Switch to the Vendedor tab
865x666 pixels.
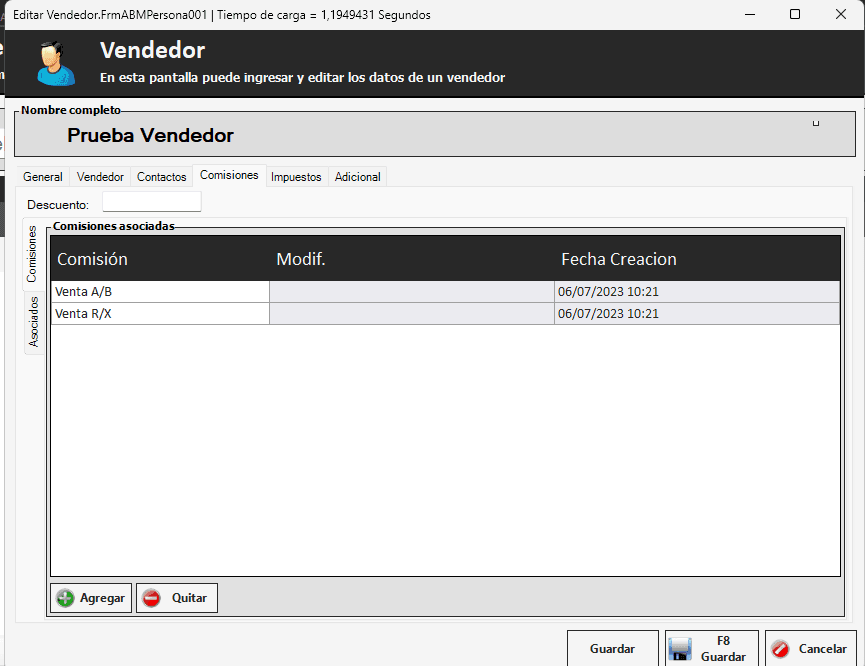[100, 177]
